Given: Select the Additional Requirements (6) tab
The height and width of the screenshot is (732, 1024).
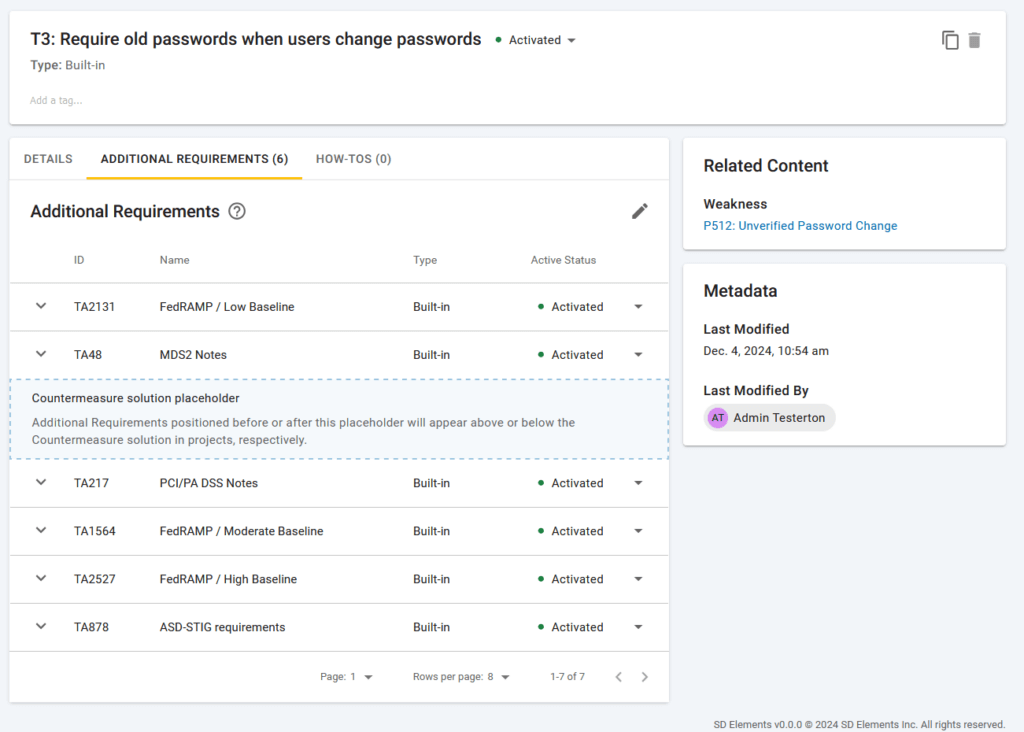Looking at the screenshot, I should tap(194, 159).
